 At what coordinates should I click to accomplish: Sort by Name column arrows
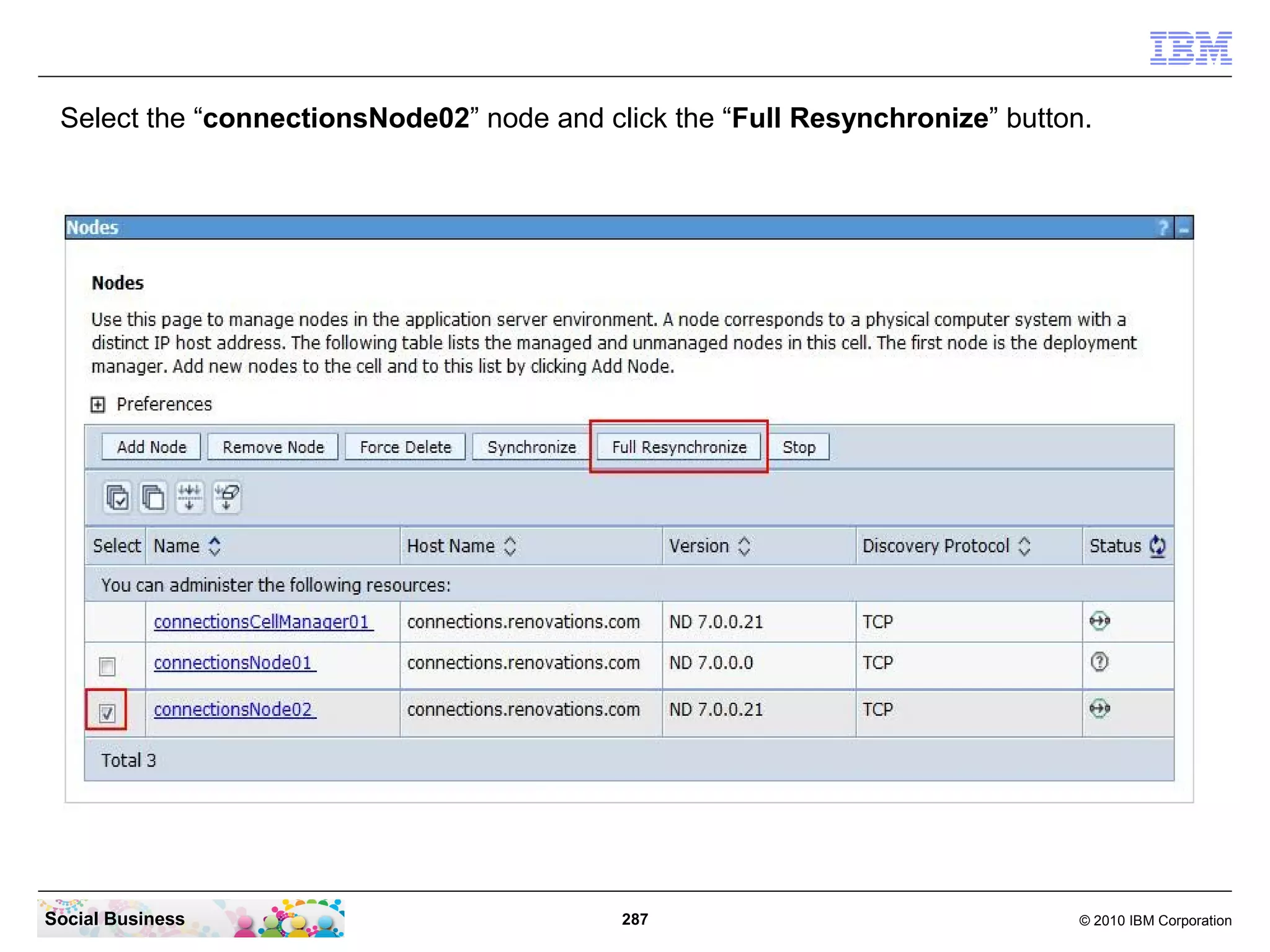pos(215,546)
